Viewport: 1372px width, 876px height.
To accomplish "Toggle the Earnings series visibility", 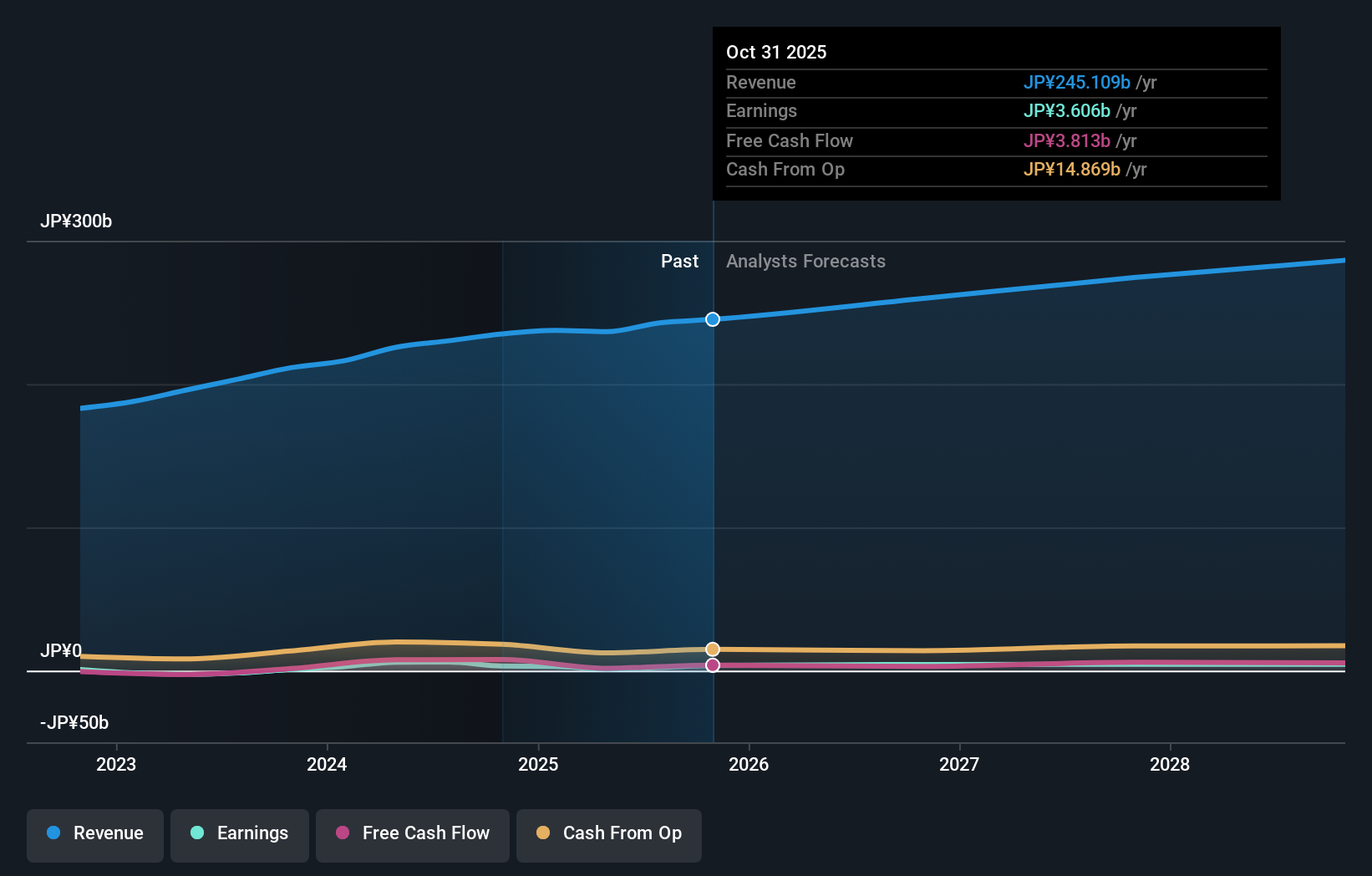I will [x=240, y=833].
